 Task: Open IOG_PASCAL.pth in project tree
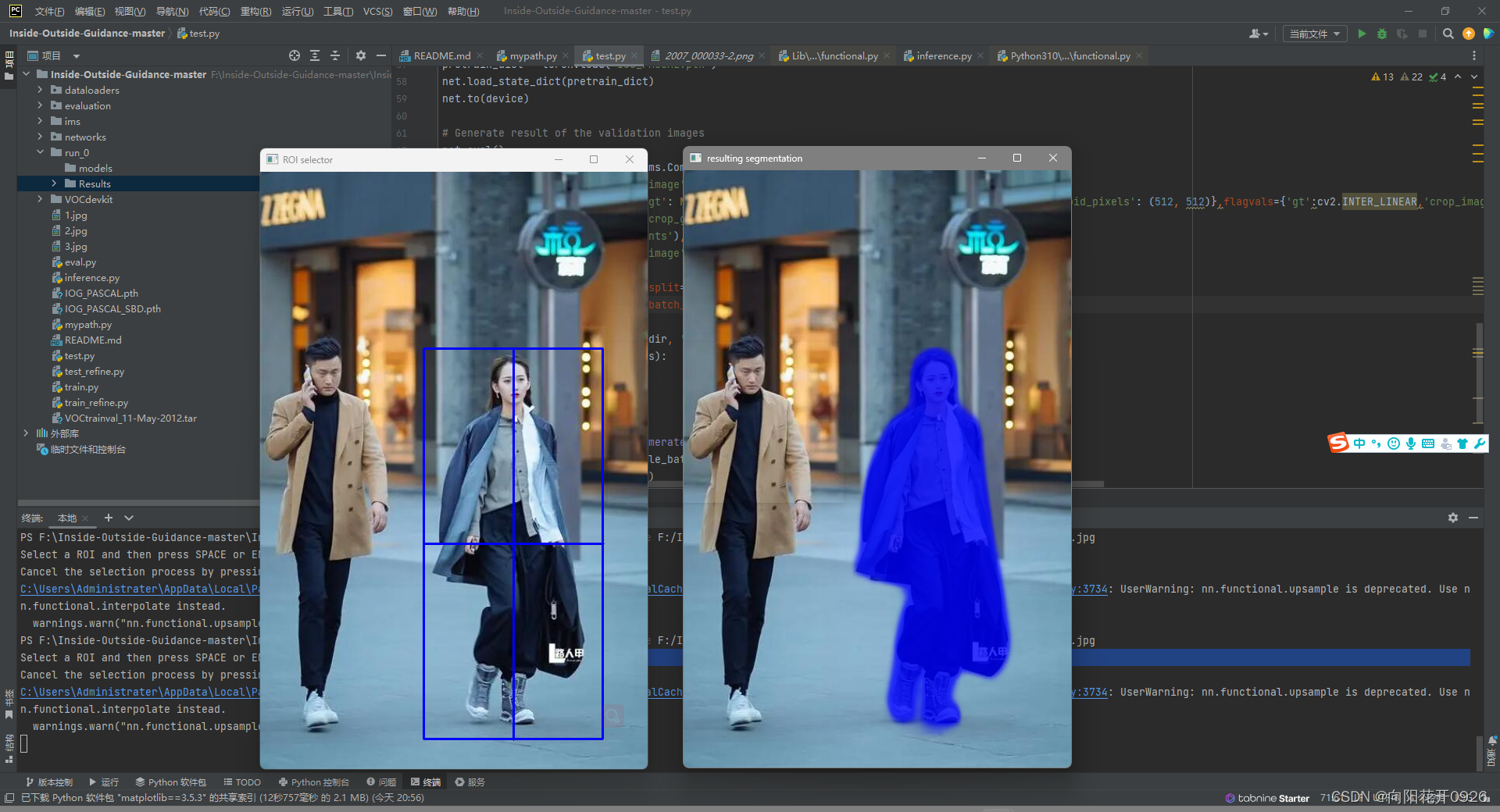[x=101, y=293]
